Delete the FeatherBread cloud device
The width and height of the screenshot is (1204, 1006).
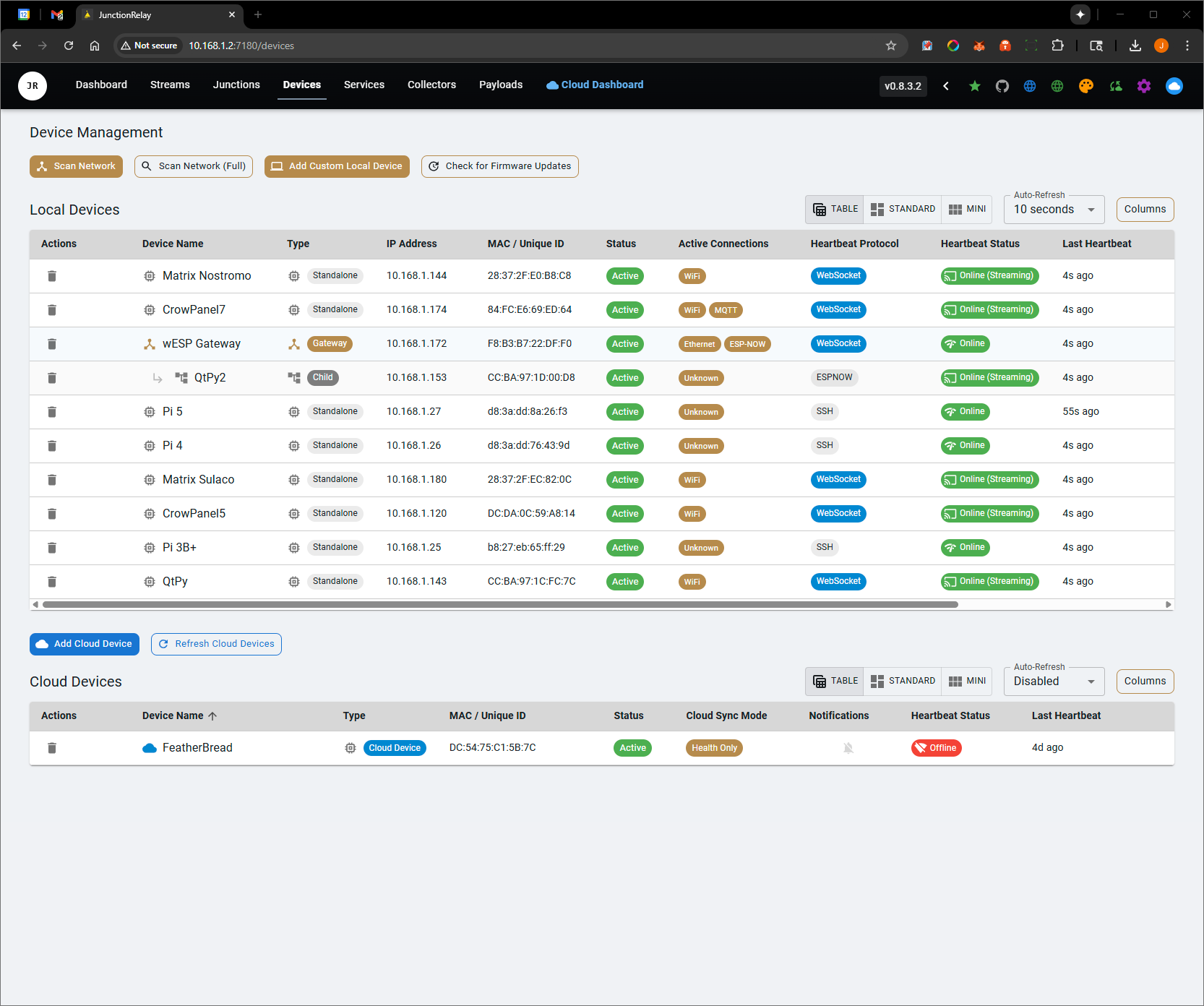pyautogui.click(x=52, y=748)
